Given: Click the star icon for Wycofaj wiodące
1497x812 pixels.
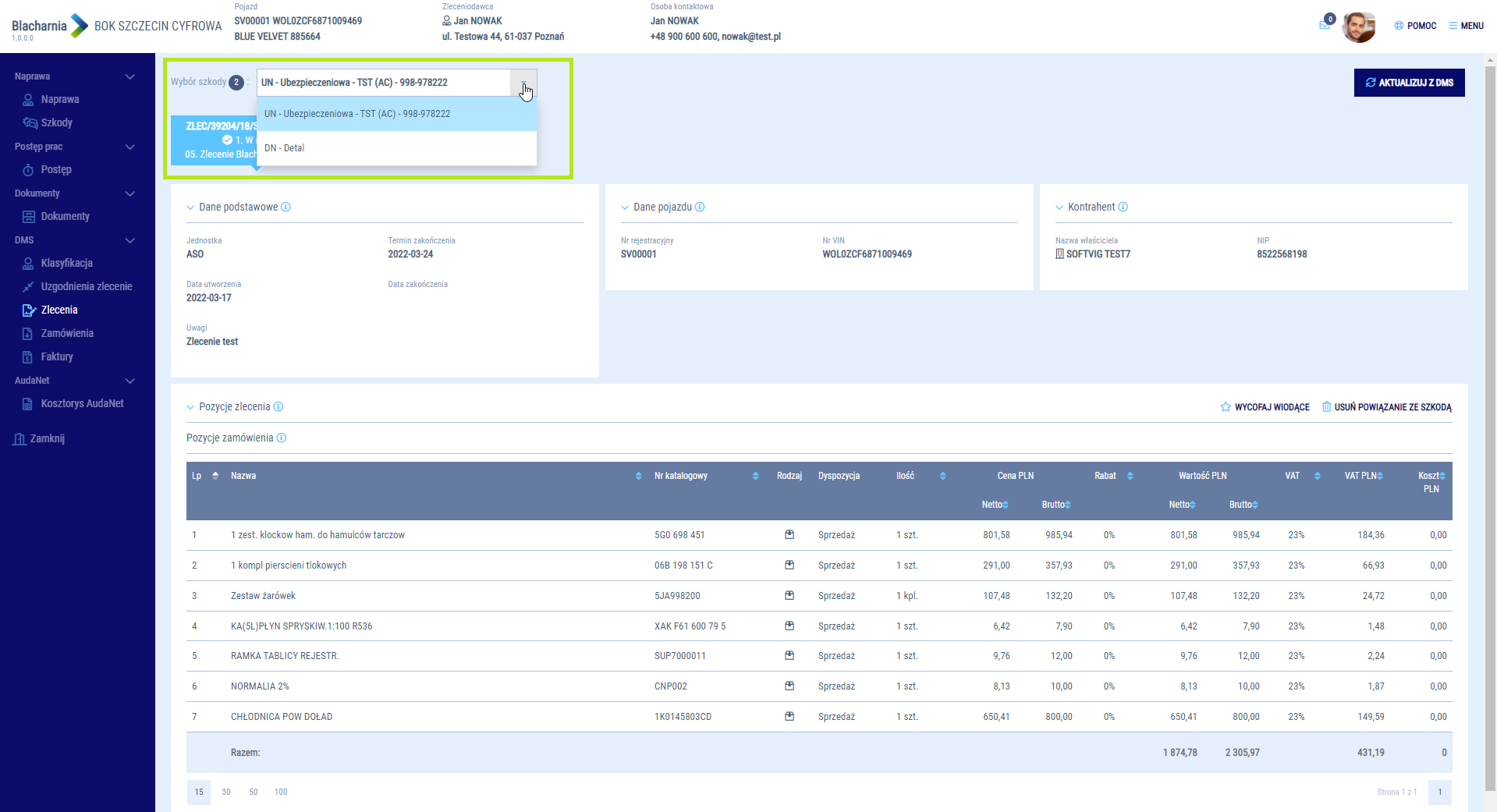Looking at the screenshot, I should click(x=1225, y=407).
